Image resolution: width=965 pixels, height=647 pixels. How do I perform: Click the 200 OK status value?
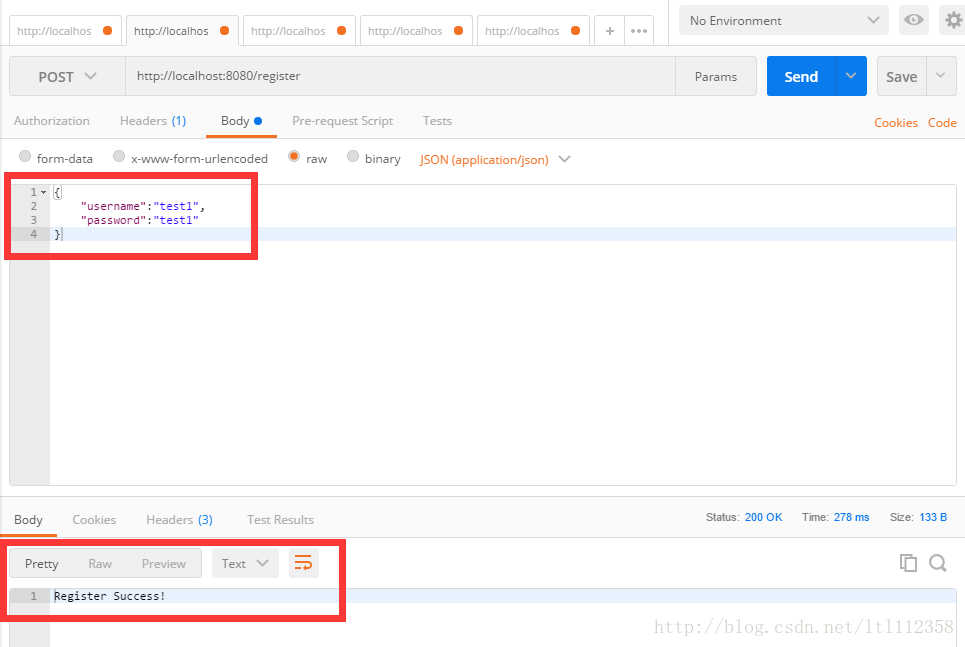763,517
